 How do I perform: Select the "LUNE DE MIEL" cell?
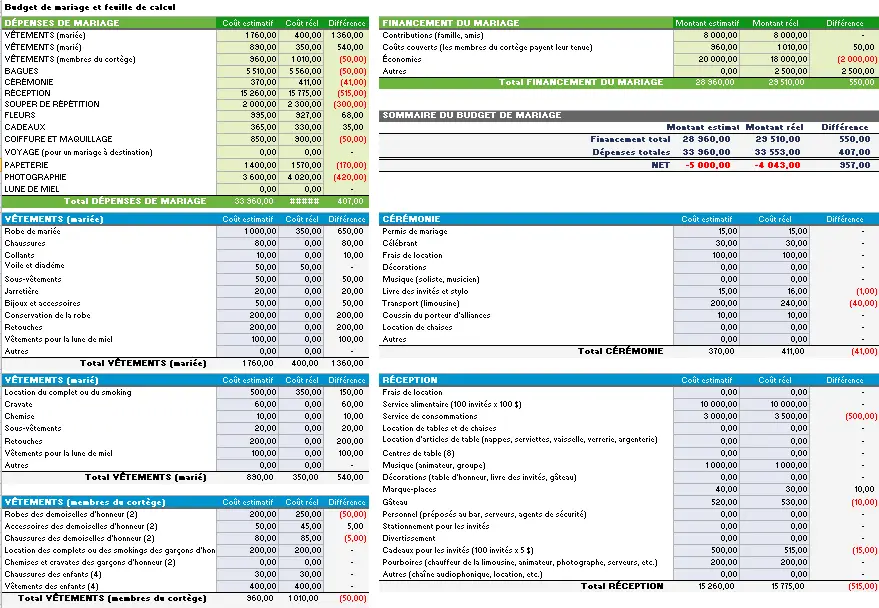coord(32,189)
